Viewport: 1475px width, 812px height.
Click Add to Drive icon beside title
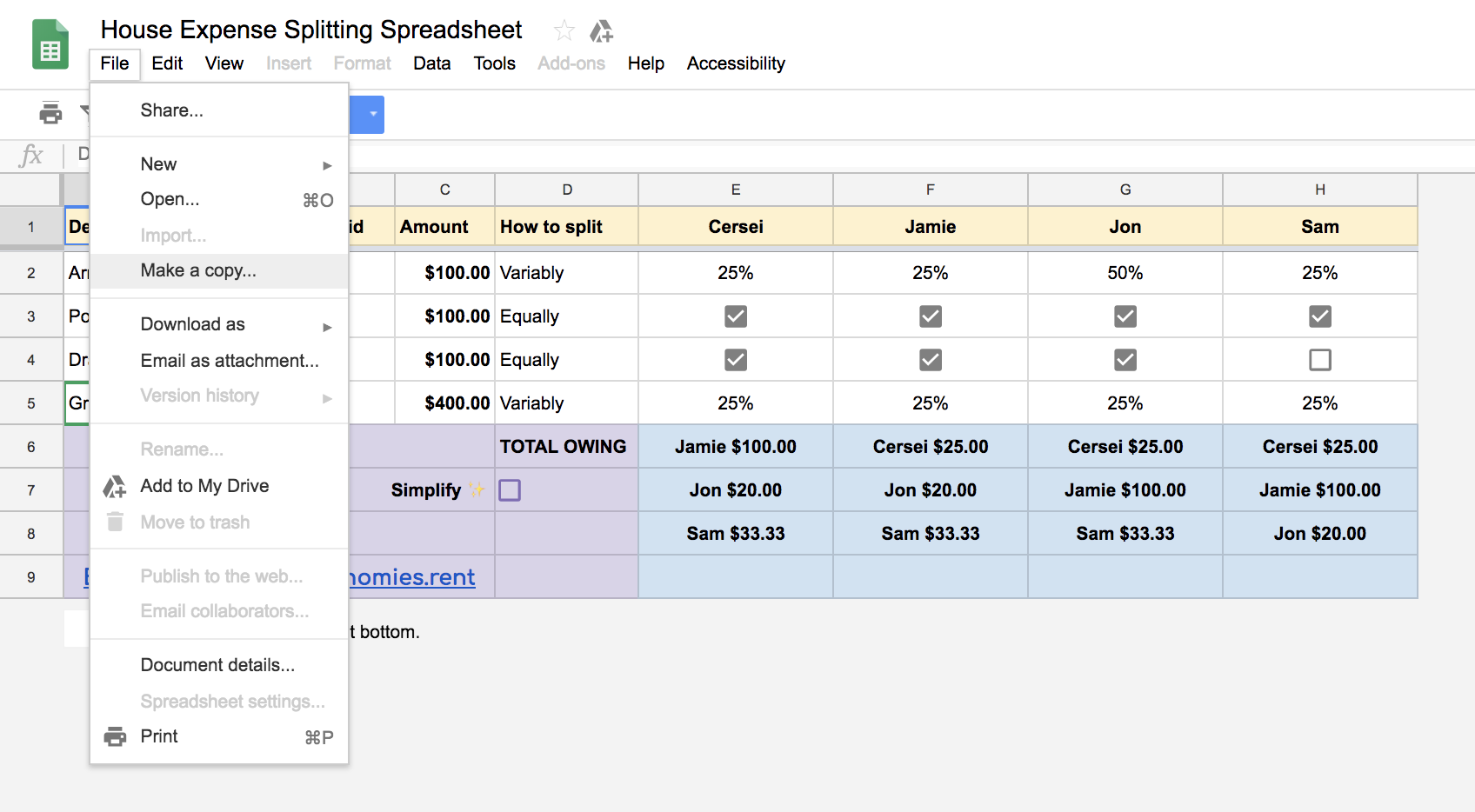[x=601, y=32]
